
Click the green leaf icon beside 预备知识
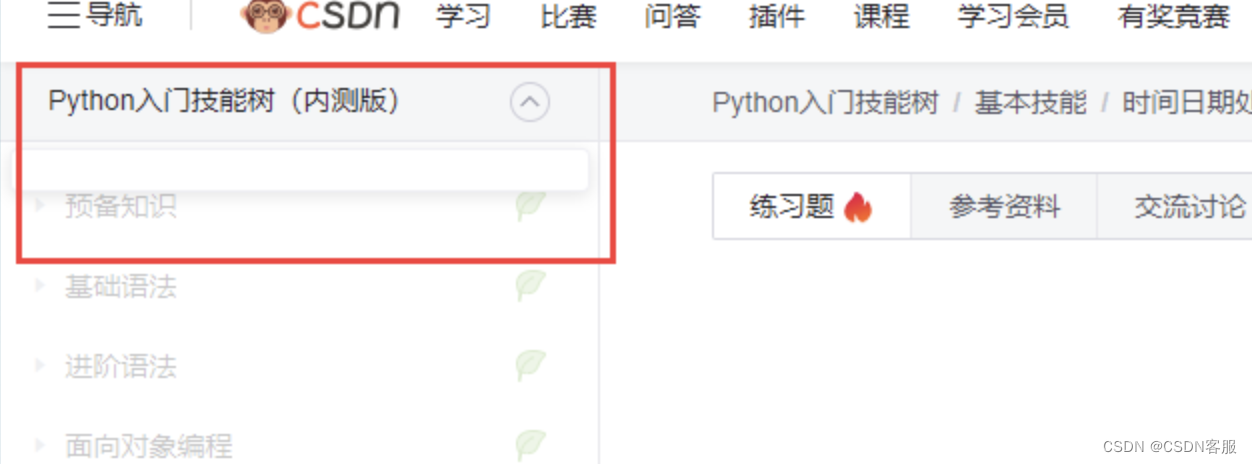click(x=530, y=206)
